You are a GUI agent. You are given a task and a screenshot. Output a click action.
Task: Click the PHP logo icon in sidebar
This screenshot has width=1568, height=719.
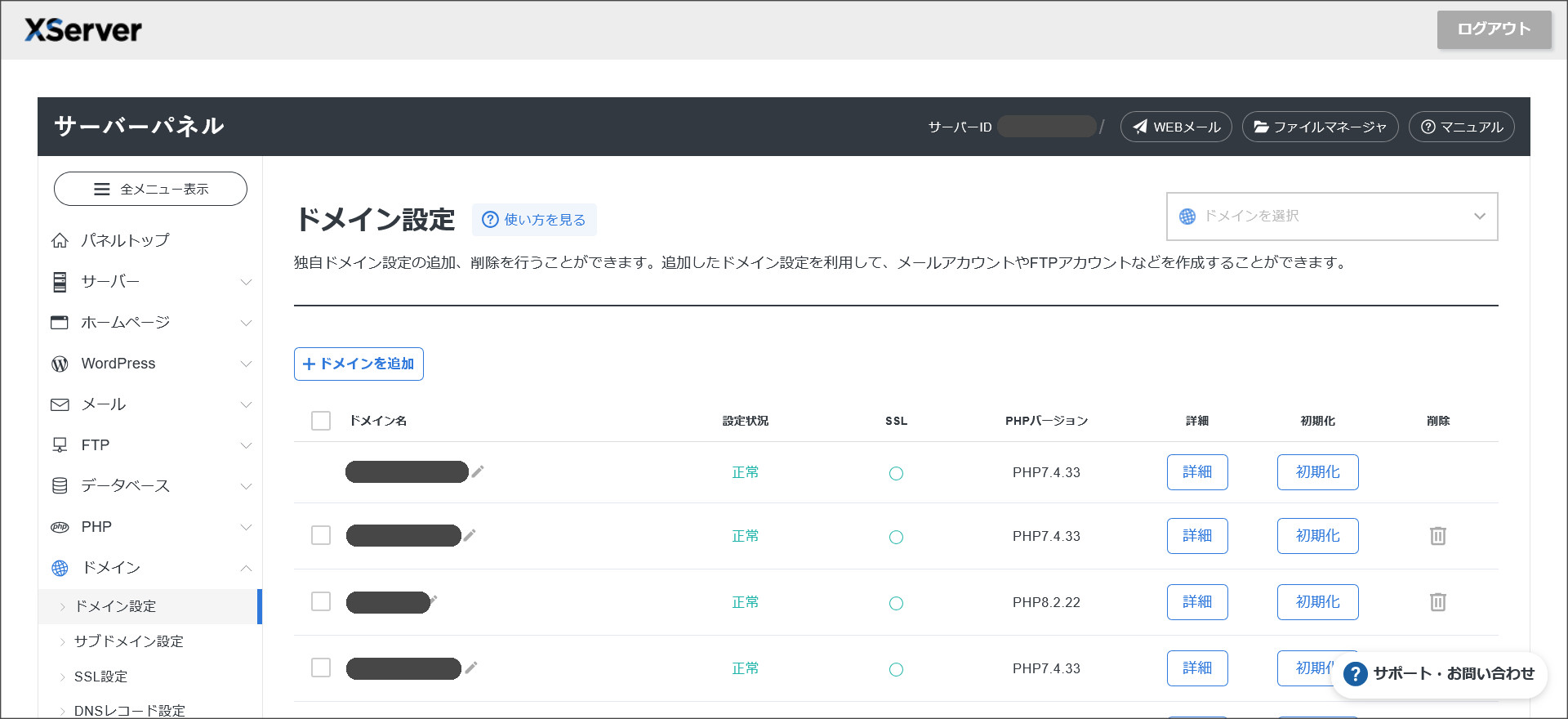click(60, 527)
